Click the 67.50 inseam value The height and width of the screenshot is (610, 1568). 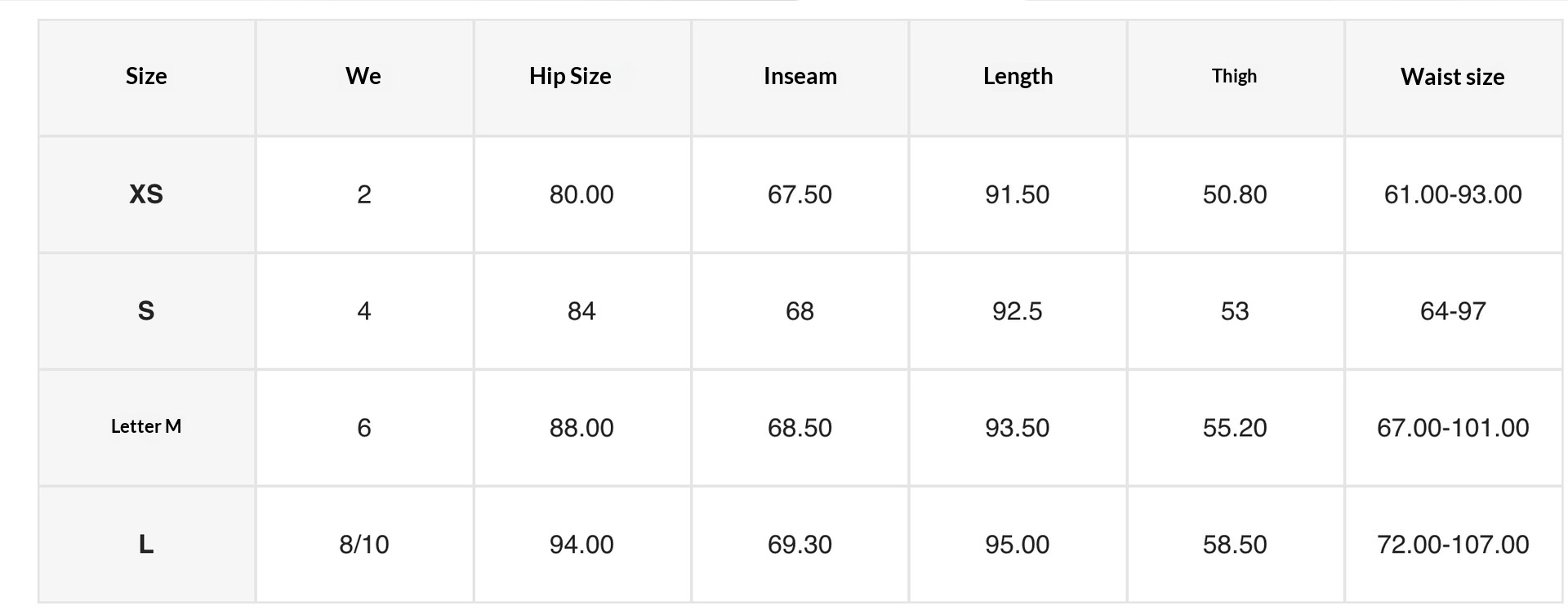coord(800,194)
